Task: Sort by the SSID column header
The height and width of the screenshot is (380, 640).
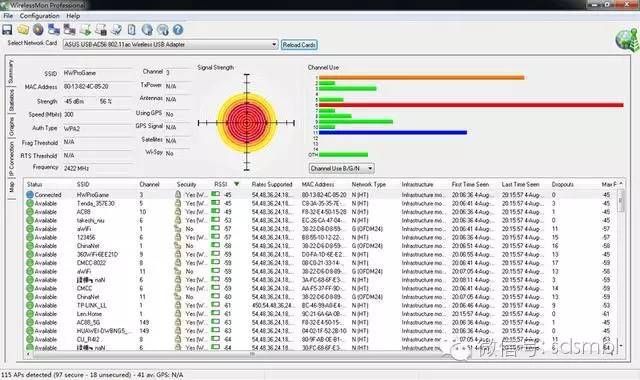Action: (x=83, y=184)
